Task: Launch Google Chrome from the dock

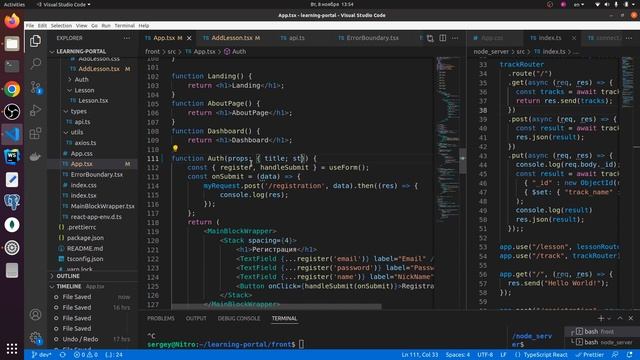Action: coord(12,89)
